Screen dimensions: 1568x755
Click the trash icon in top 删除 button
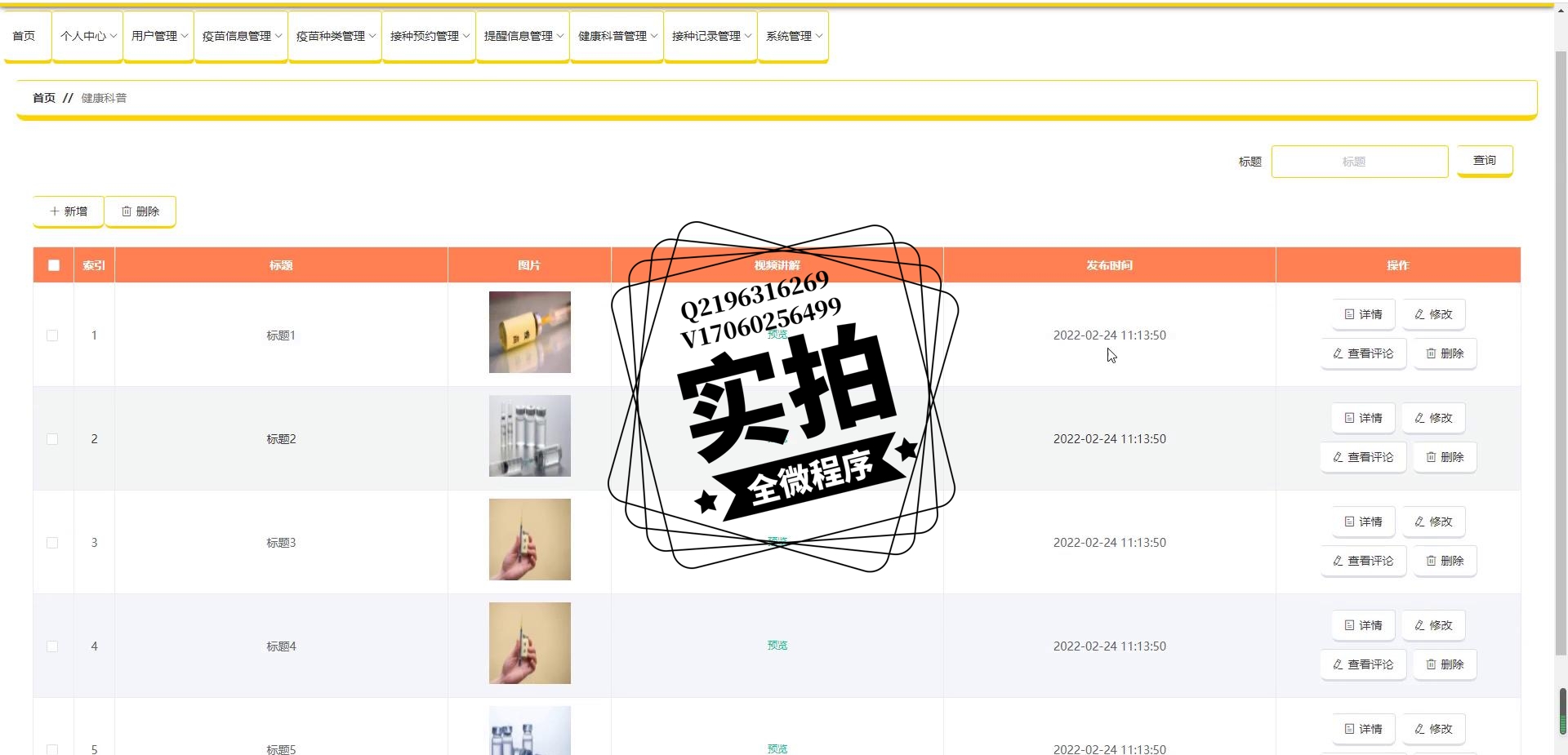tap(127, 211)
